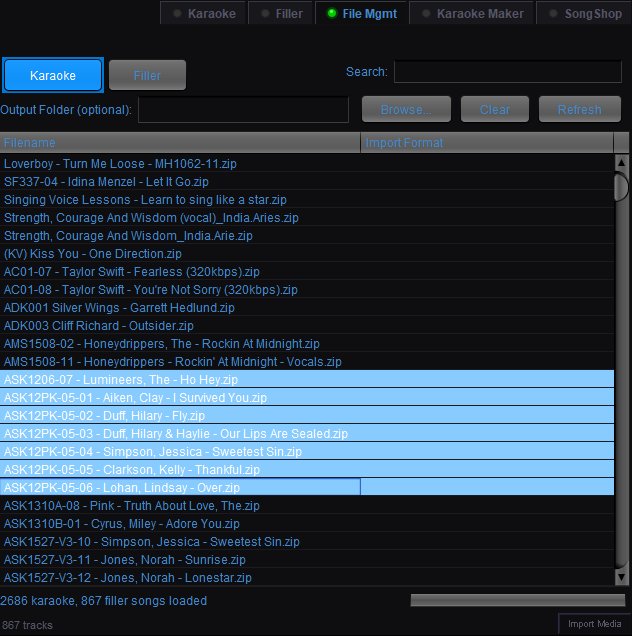This screenshot has height=636, width=632.
Task: Click the scrollbar down arrow
Action: pos(621,577)
